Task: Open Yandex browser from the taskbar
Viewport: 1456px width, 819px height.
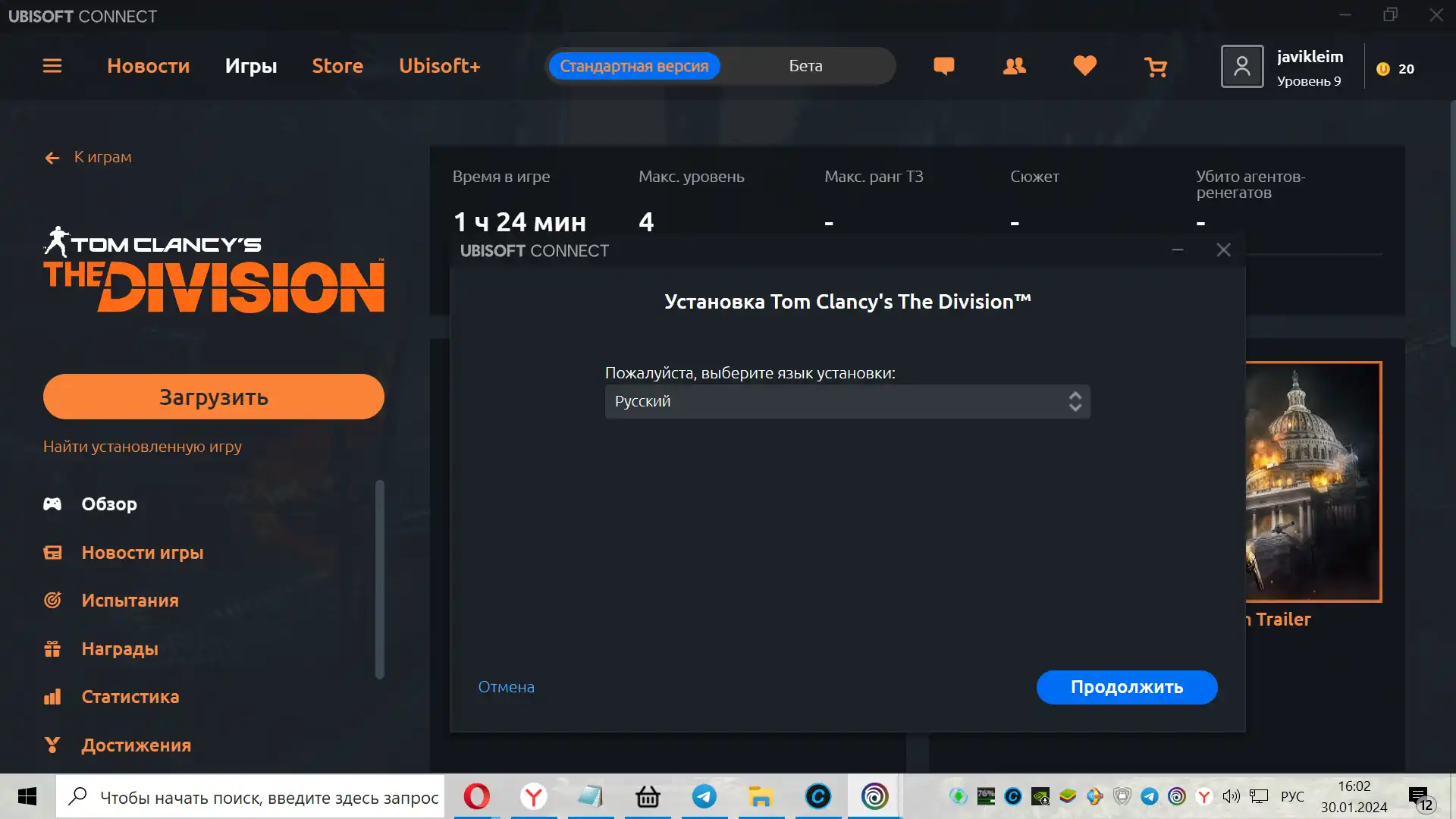Action: tap(534, 796)
